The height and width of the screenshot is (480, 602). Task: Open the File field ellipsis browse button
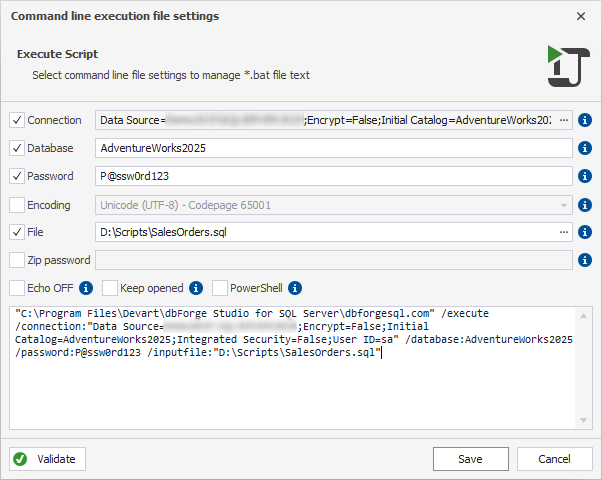pyautogui.click(x=564, y=232)
